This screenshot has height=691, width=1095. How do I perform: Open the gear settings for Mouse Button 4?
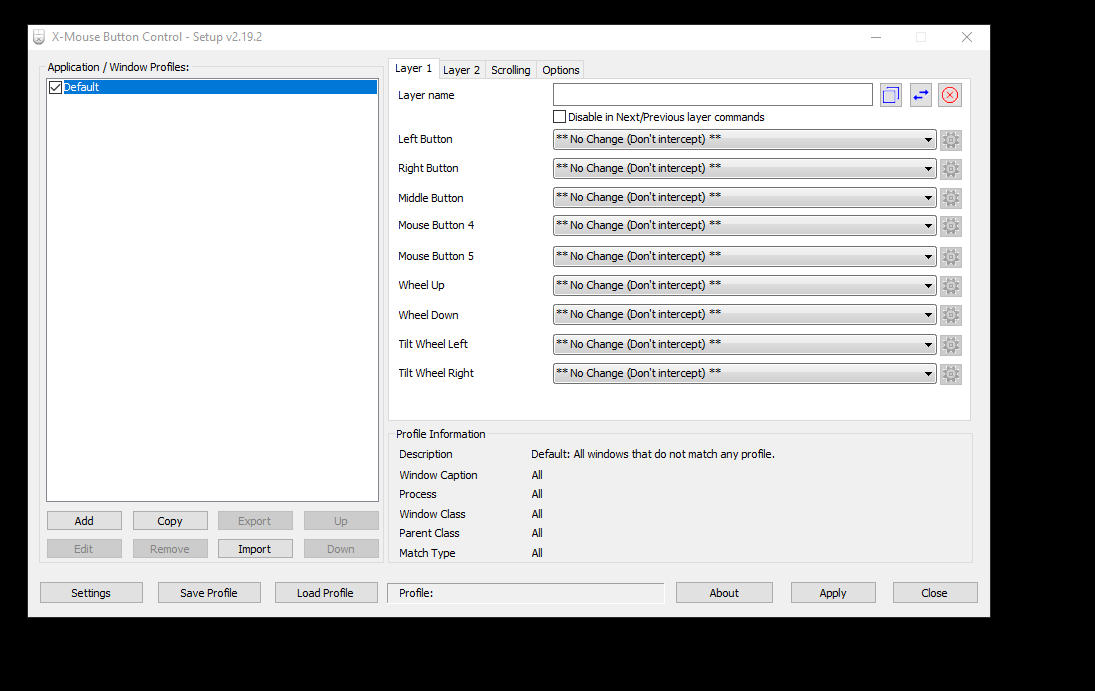click(x=950, y=226)
